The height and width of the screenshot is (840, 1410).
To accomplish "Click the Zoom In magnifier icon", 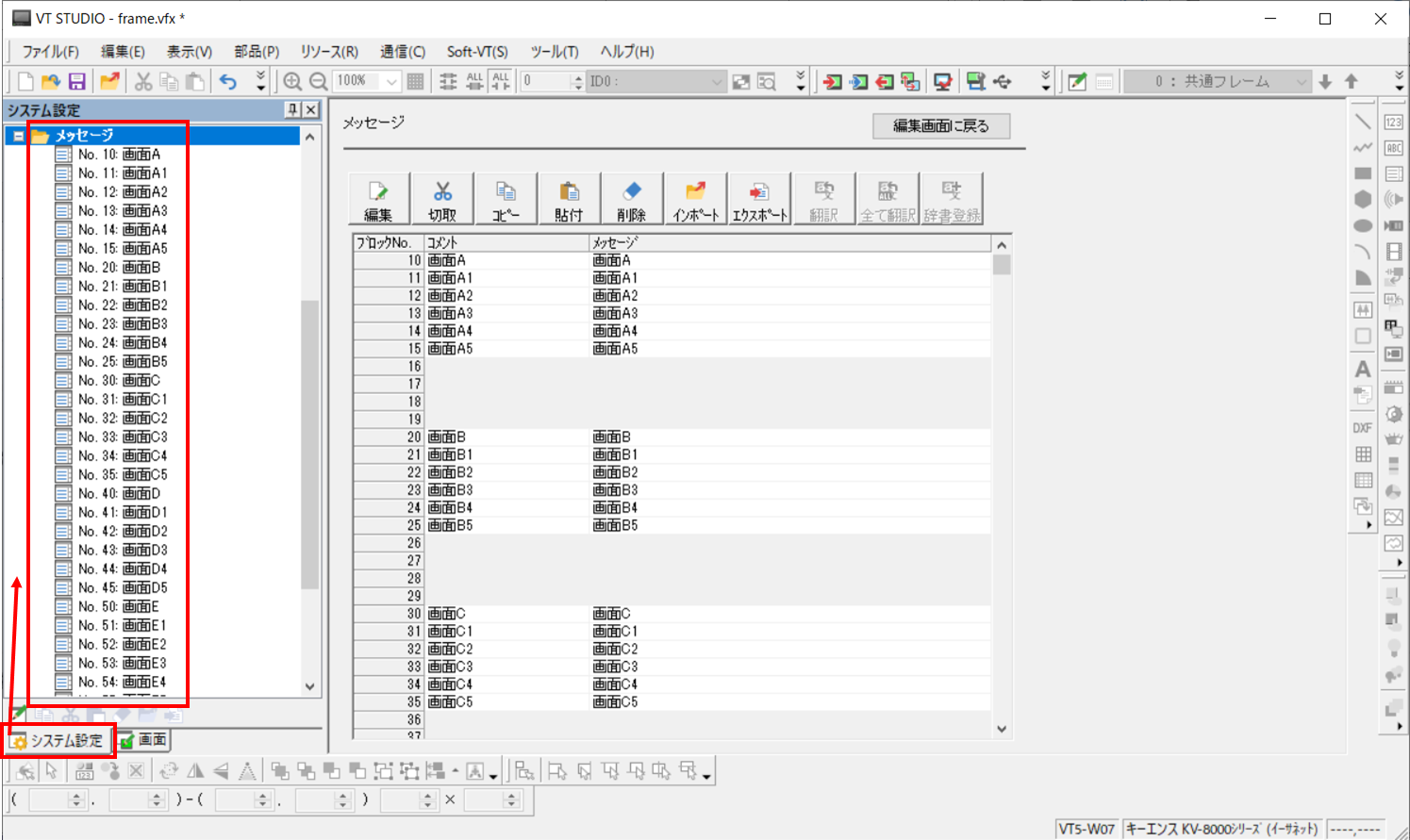I will [x=292, y=82].
